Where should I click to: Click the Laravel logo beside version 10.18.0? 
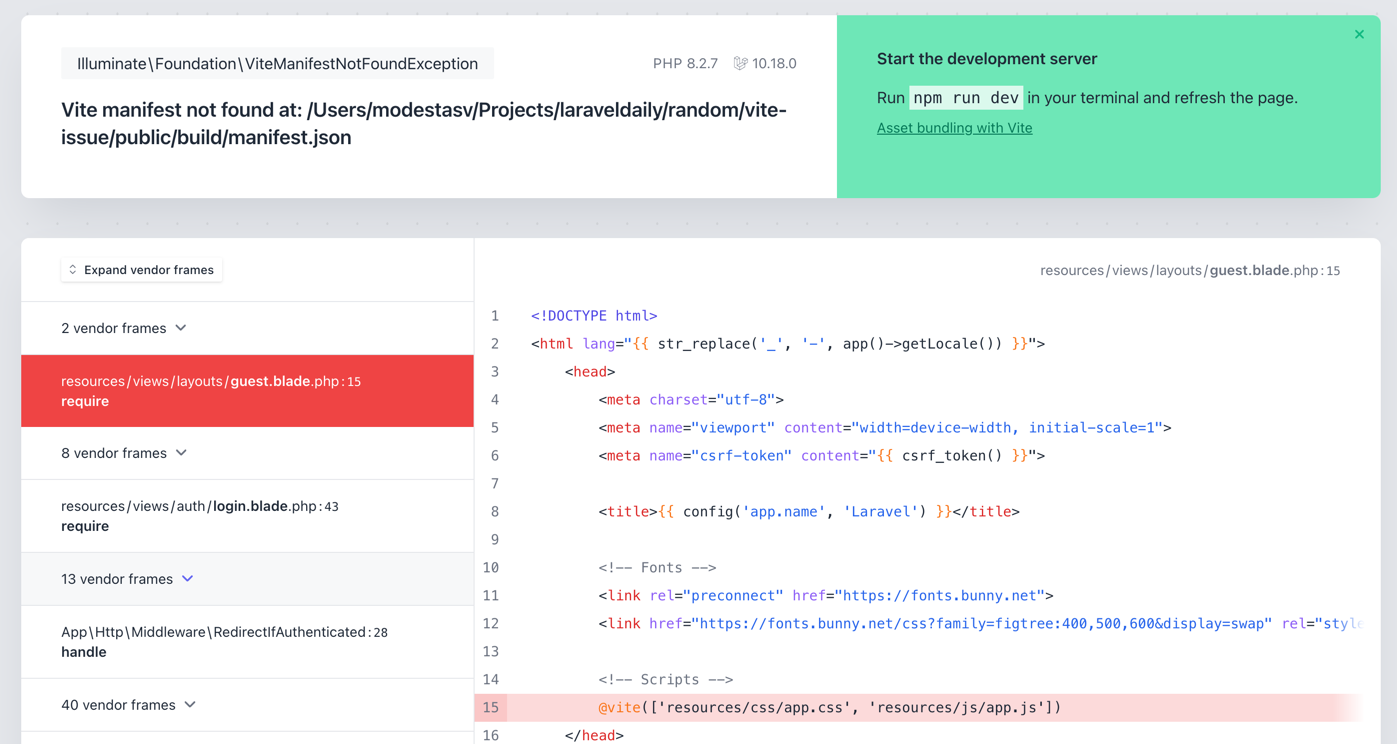740,64
